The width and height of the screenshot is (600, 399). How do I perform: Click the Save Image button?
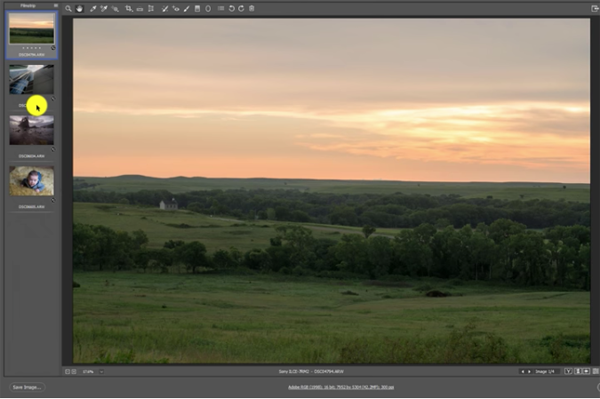[x=27, y=387]
